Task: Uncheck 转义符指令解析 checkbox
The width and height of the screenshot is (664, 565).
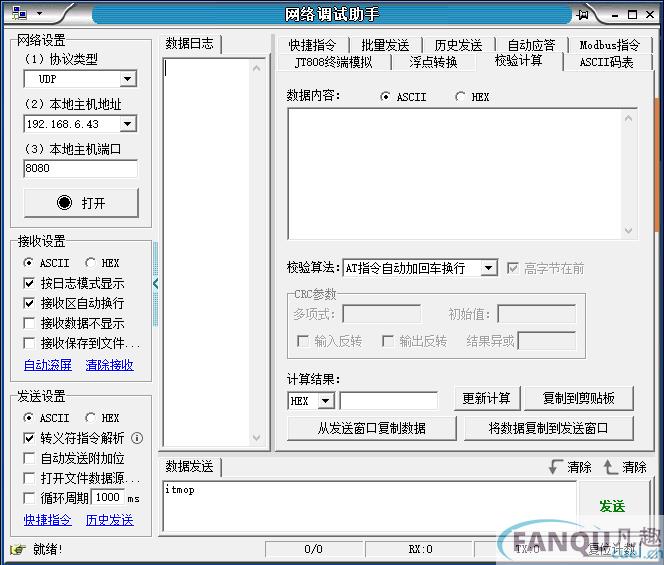Action: pos(30,438)
